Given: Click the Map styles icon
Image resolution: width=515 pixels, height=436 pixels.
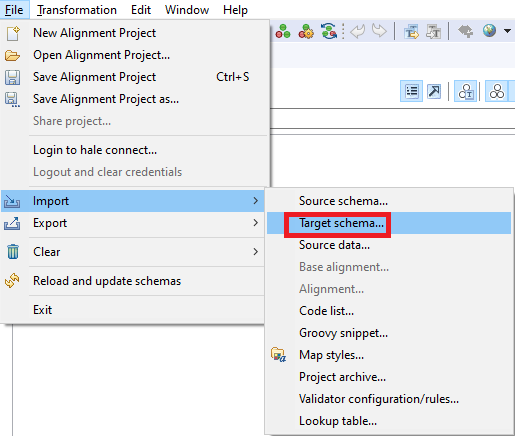Looking at the screenshot, I should (278, 355).
